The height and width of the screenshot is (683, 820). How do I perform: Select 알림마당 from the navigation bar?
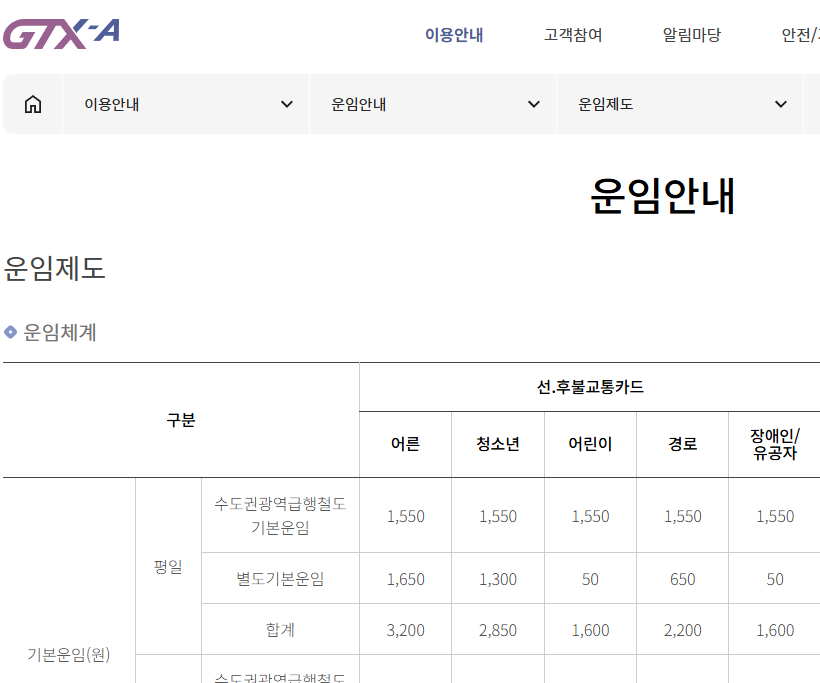(x=691, y=34)
